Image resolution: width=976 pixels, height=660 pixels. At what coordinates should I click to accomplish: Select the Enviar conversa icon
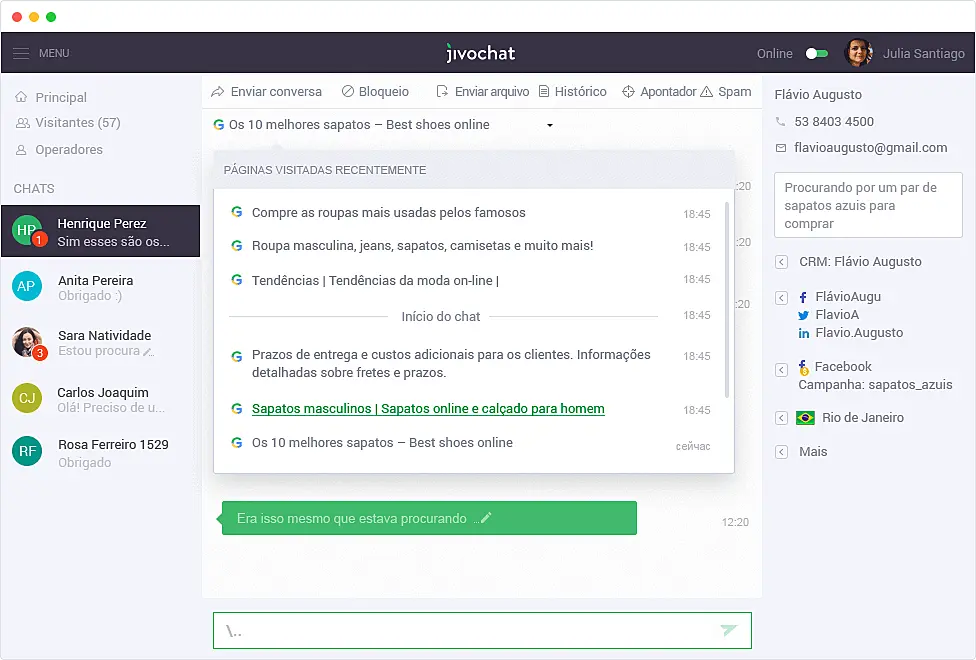point(216,91)
